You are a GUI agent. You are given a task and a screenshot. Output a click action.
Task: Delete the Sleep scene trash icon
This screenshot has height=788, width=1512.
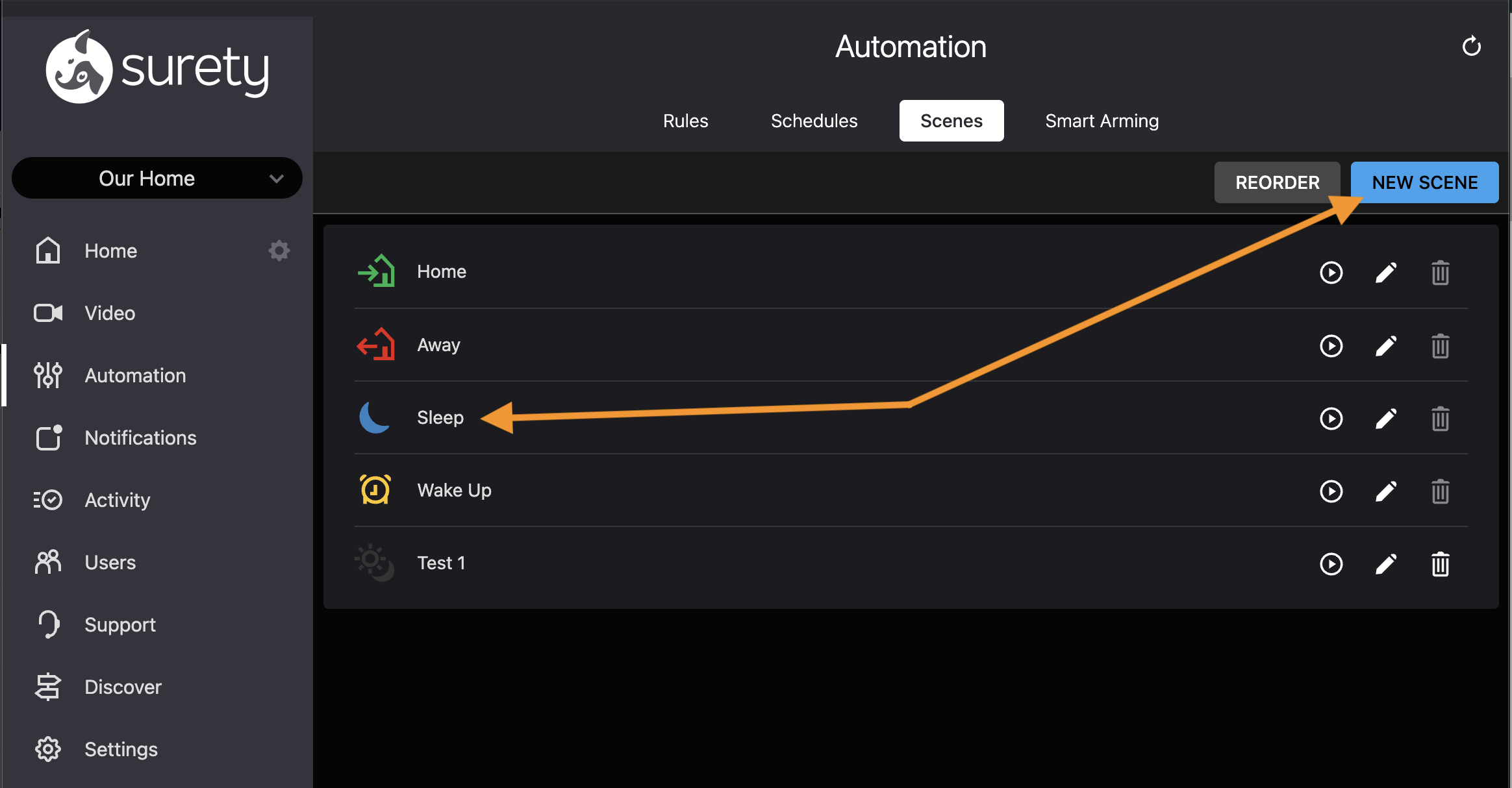pos(1440,419)
